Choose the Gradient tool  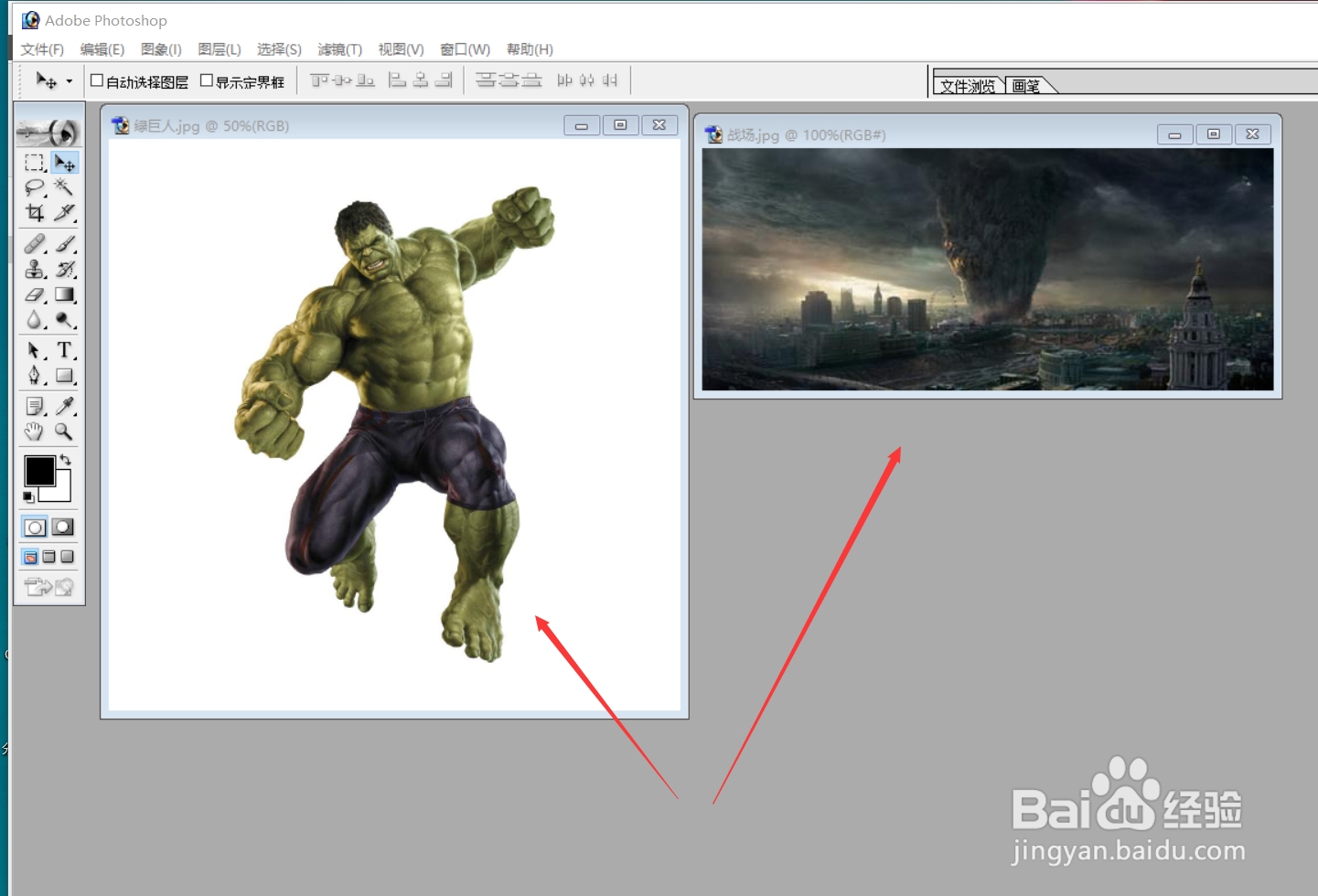[64, 294]
